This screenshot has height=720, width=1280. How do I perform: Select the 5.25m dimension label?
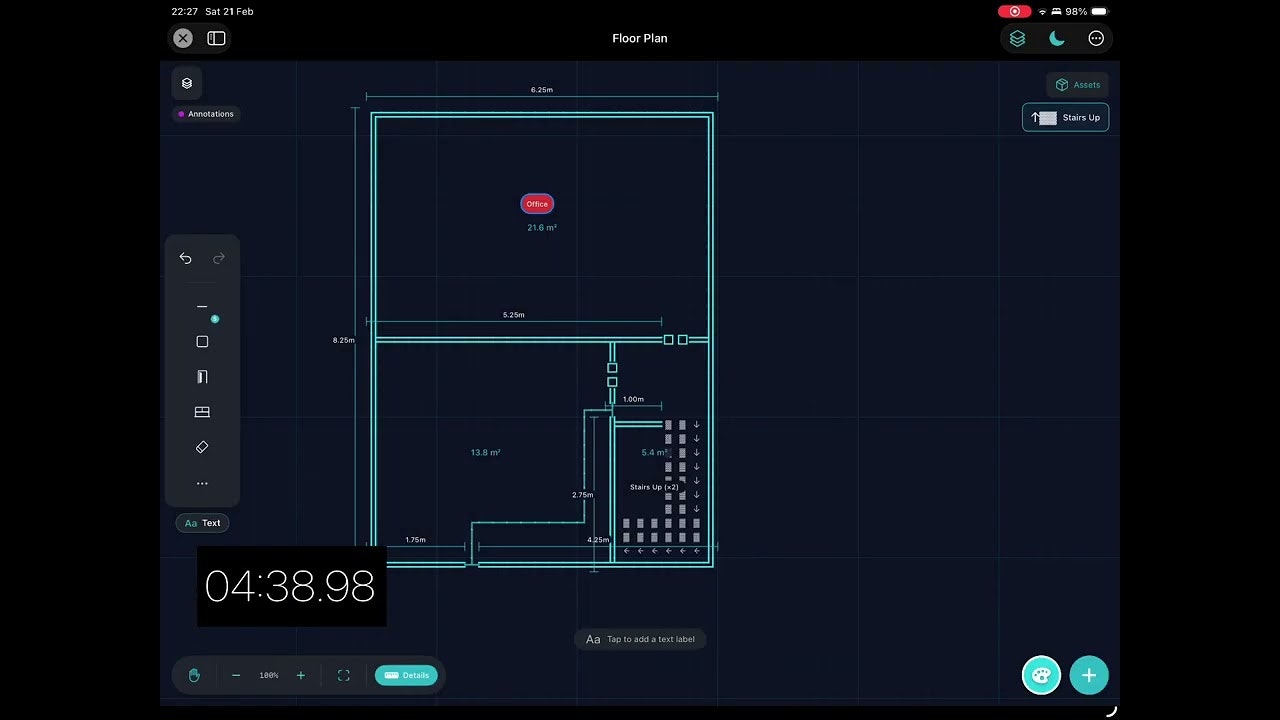(x=514, y=315)
